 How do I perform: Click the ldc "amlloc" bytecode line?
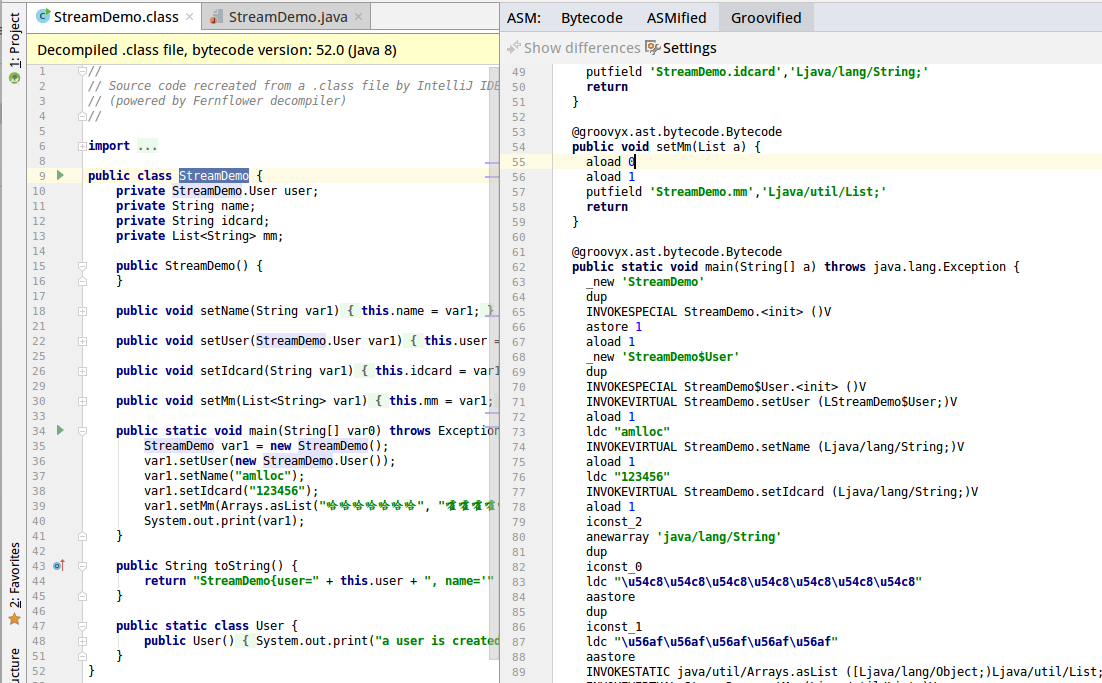click(x=628, y=431)
